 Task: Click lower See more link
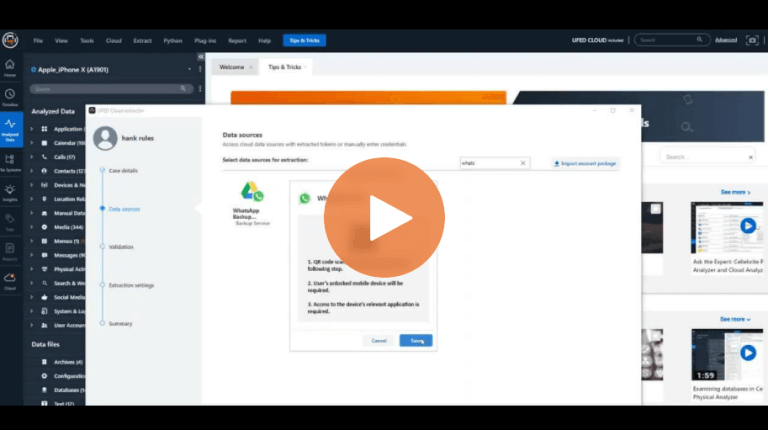[735, 319]
